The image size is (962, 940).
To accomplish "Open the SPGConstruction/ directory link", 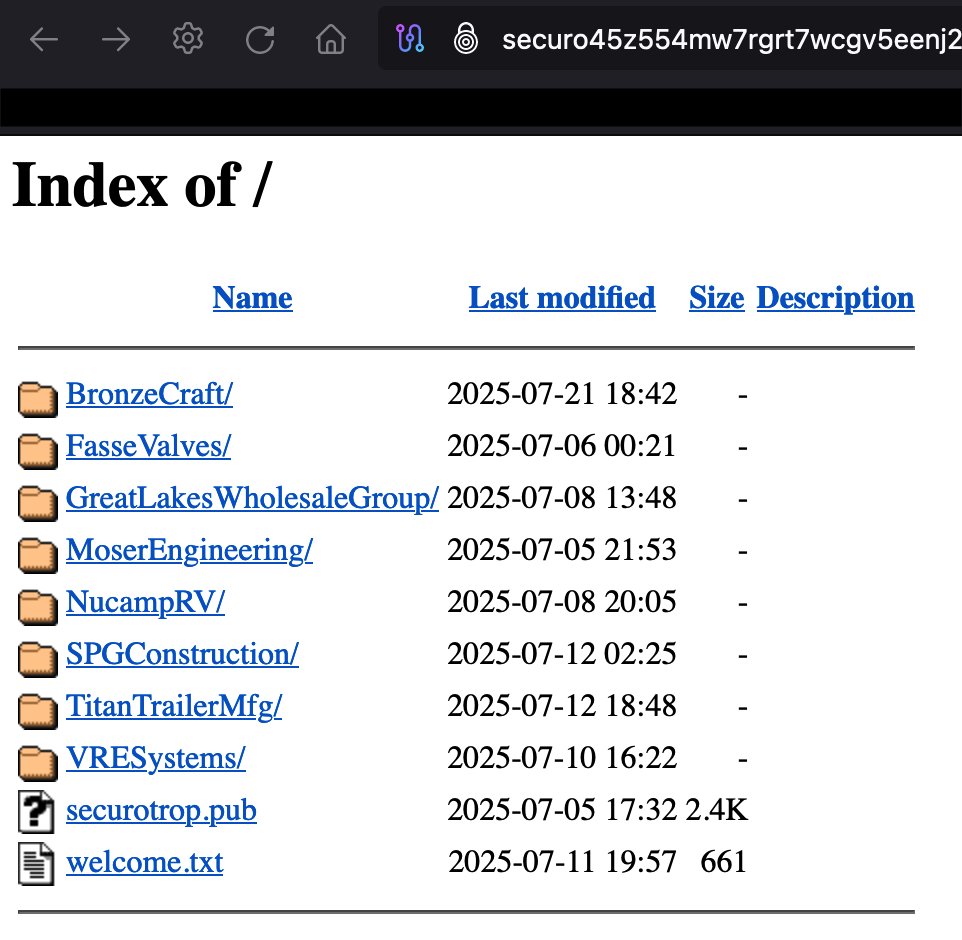I will [182, 654].
